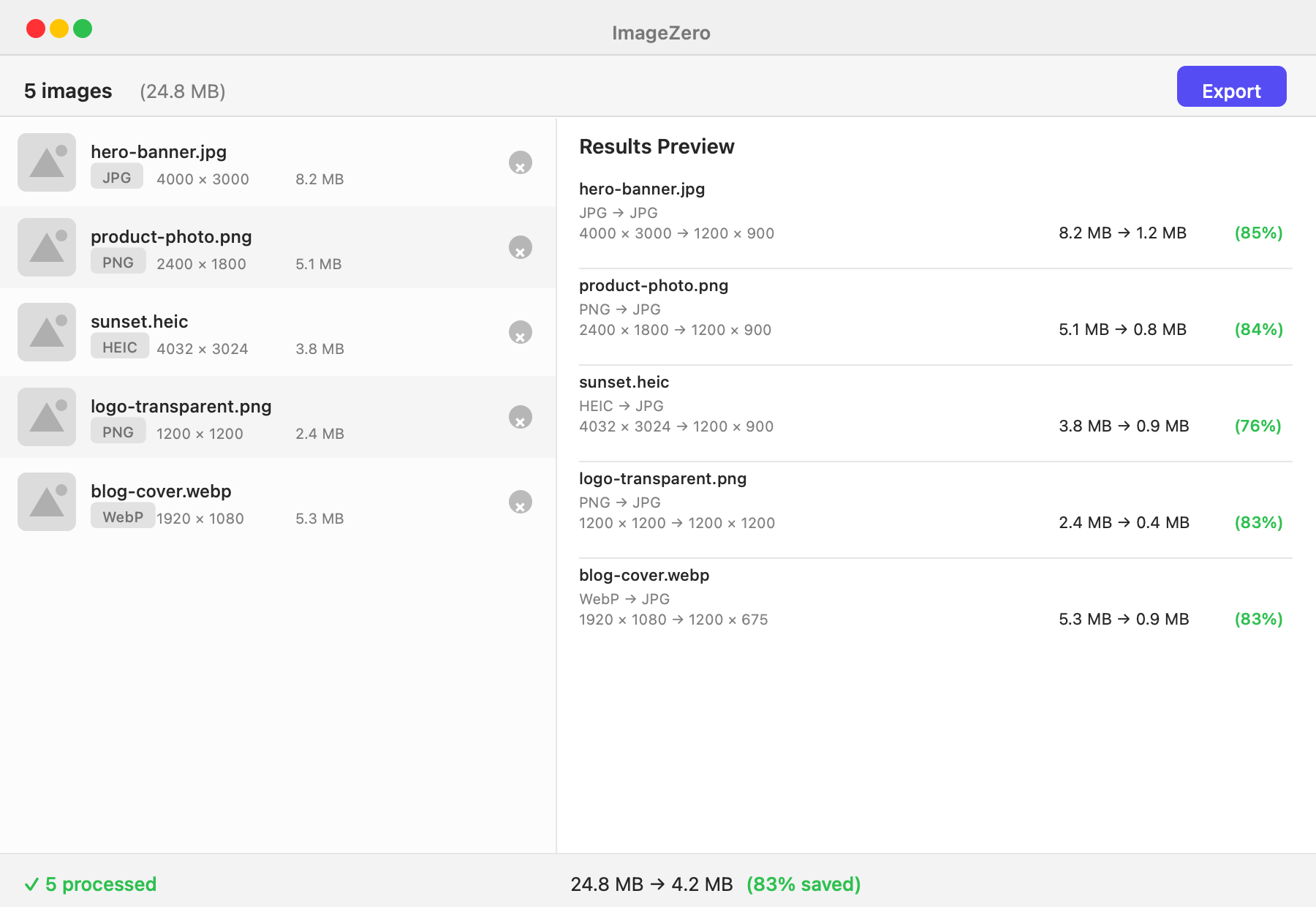The width and height of the screenshot is (1316, 907).
Task: Remove logo-transparent.png from the list
Action: point(521,417)
